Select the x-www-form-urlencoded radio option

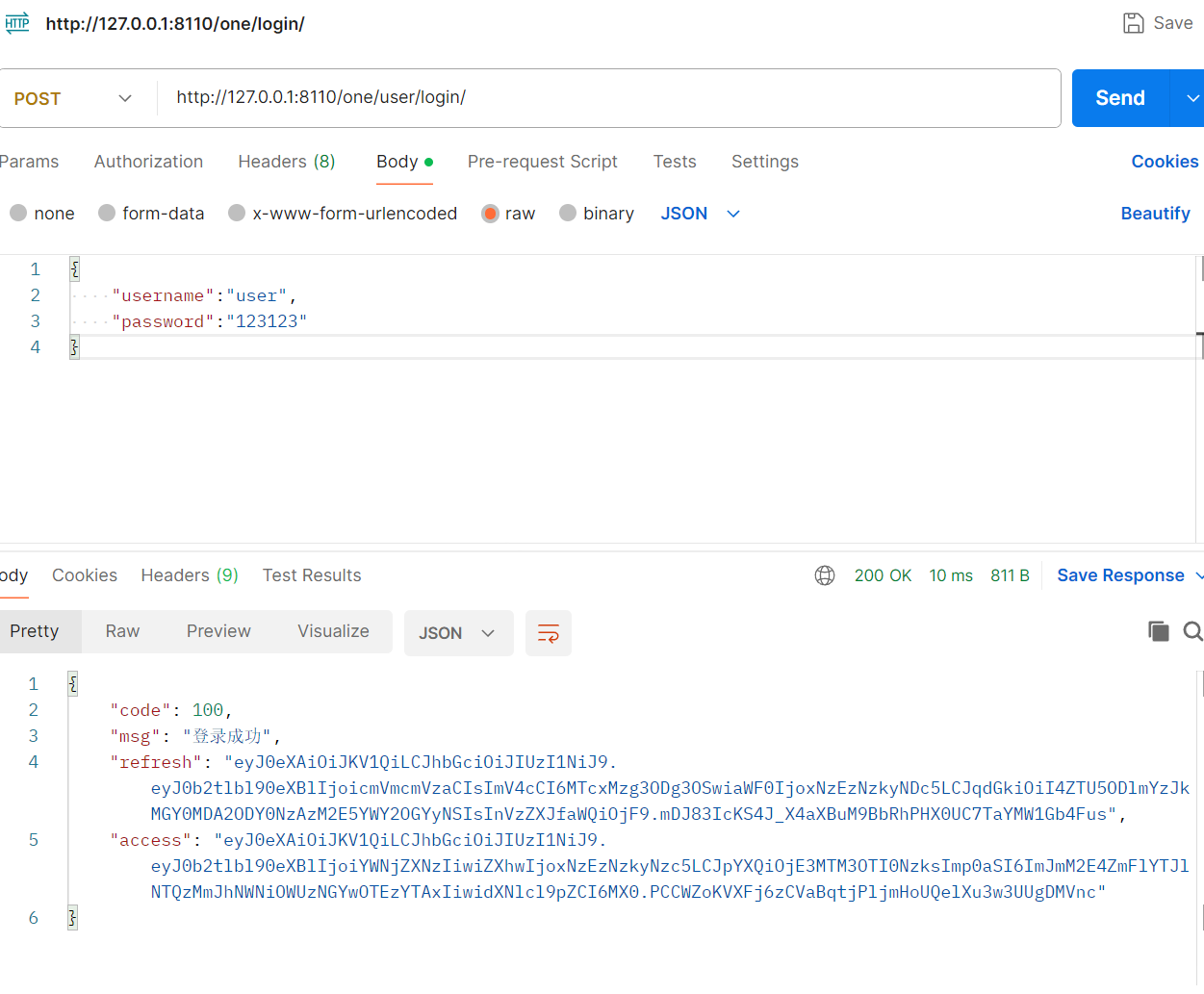(x=237, y=213)
